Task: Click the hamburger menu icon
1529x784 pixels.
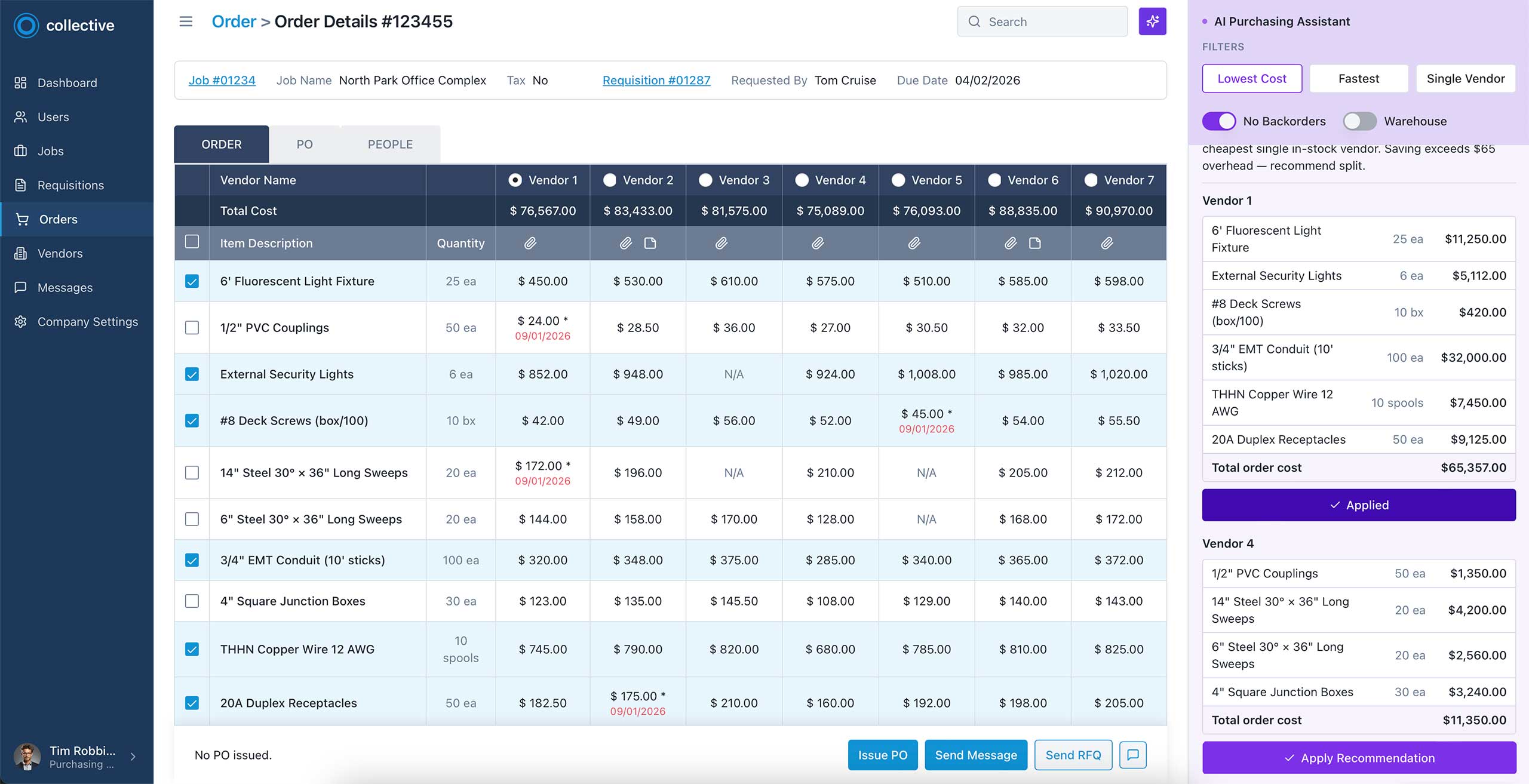Action: pos(186,21)
